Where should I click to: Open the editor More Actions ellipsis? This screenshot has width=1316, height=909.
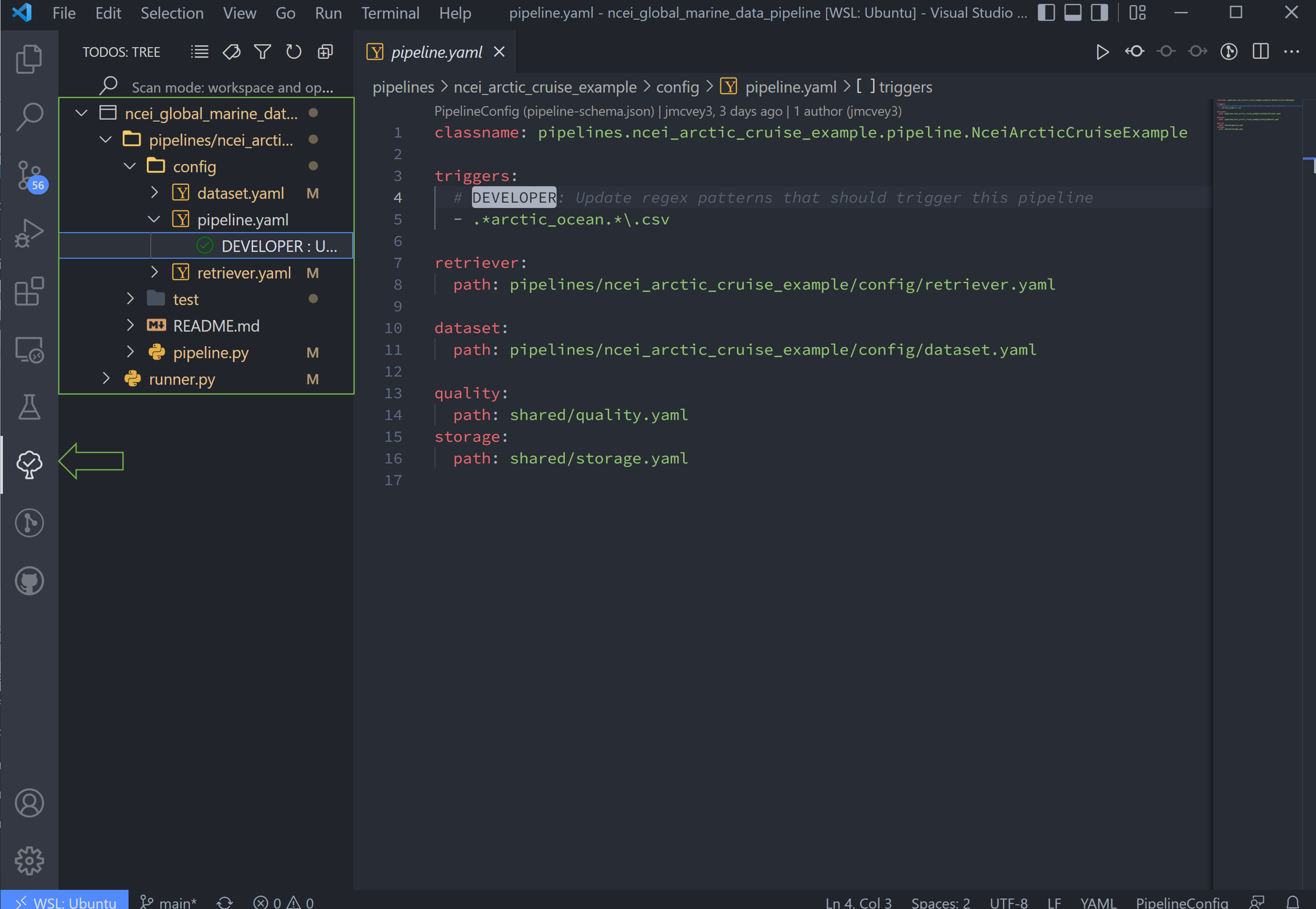pyautogui.click(x=1291, y=51)
